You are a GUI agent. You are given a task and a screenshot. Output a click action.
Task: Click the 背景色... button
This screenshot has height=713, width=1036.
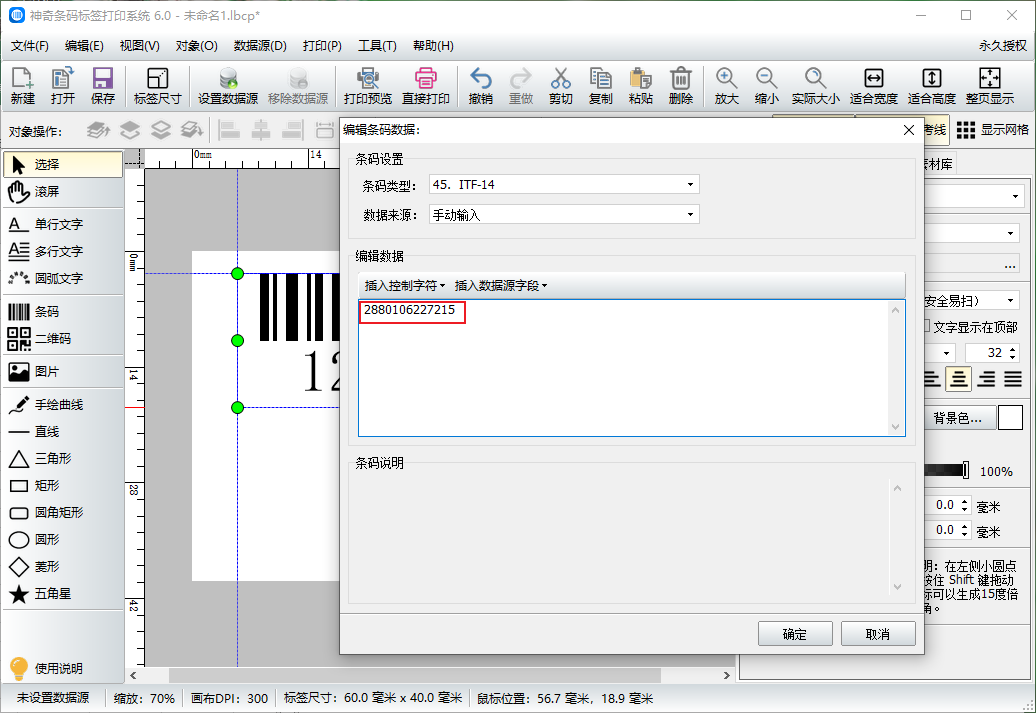point(958,418)
